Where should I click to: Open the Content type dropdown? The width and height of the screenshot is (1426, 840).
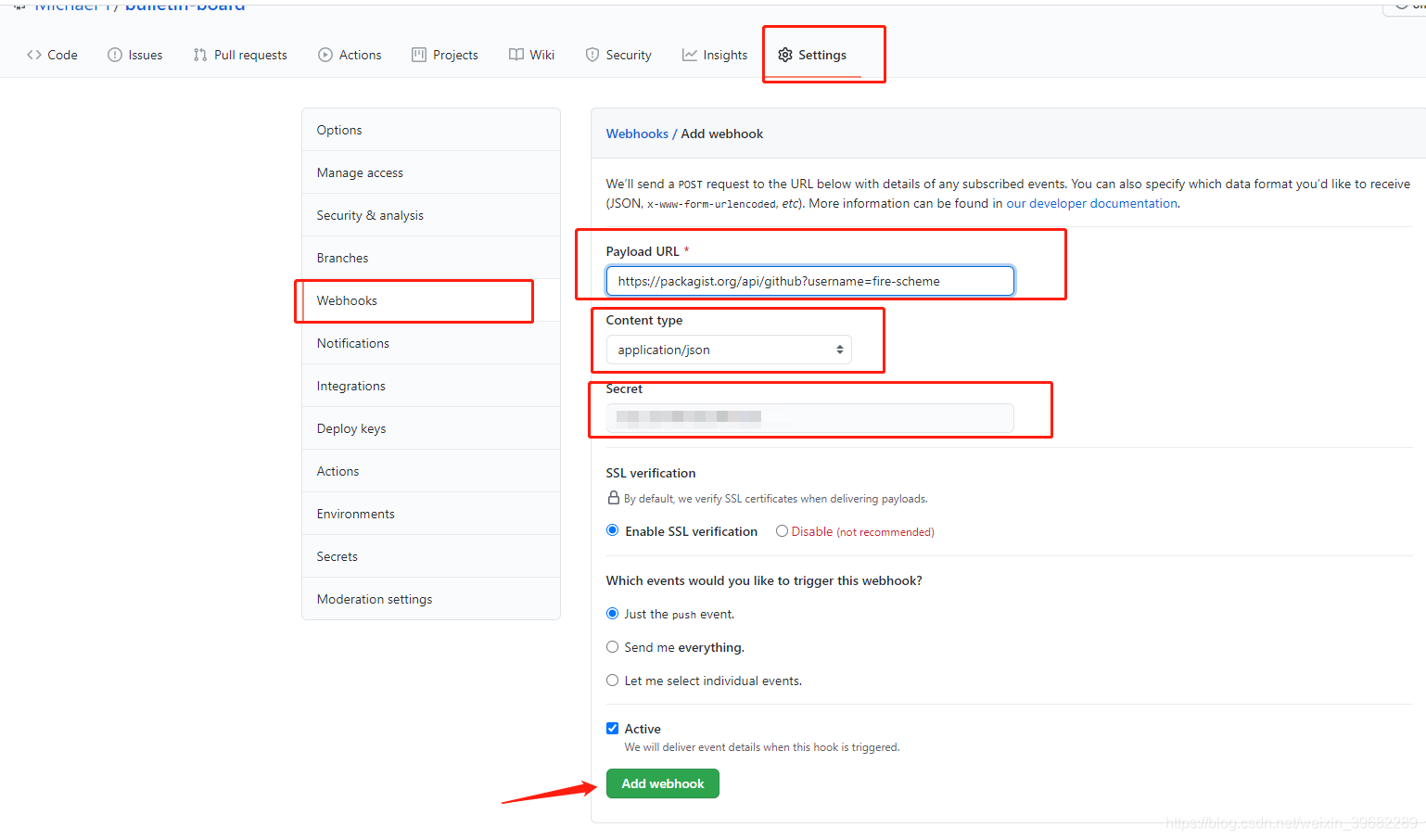pos(729,350)
